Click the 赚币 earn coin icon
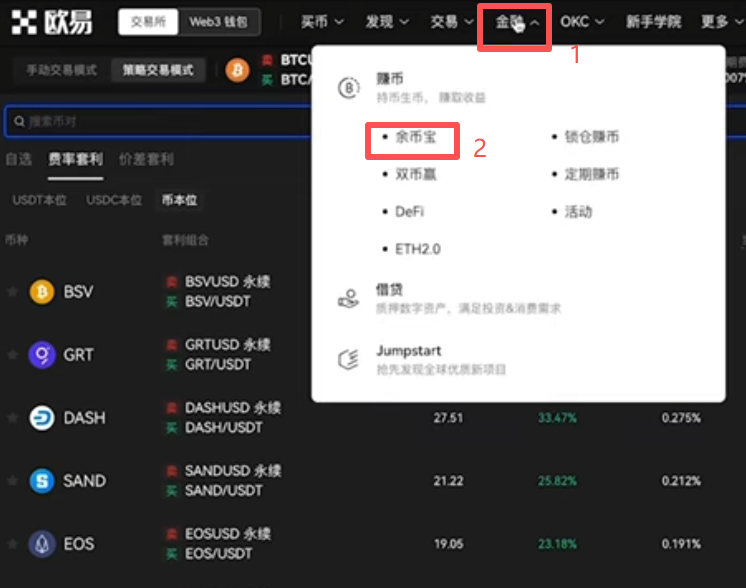The image size is (746, 588). [349, 88]
